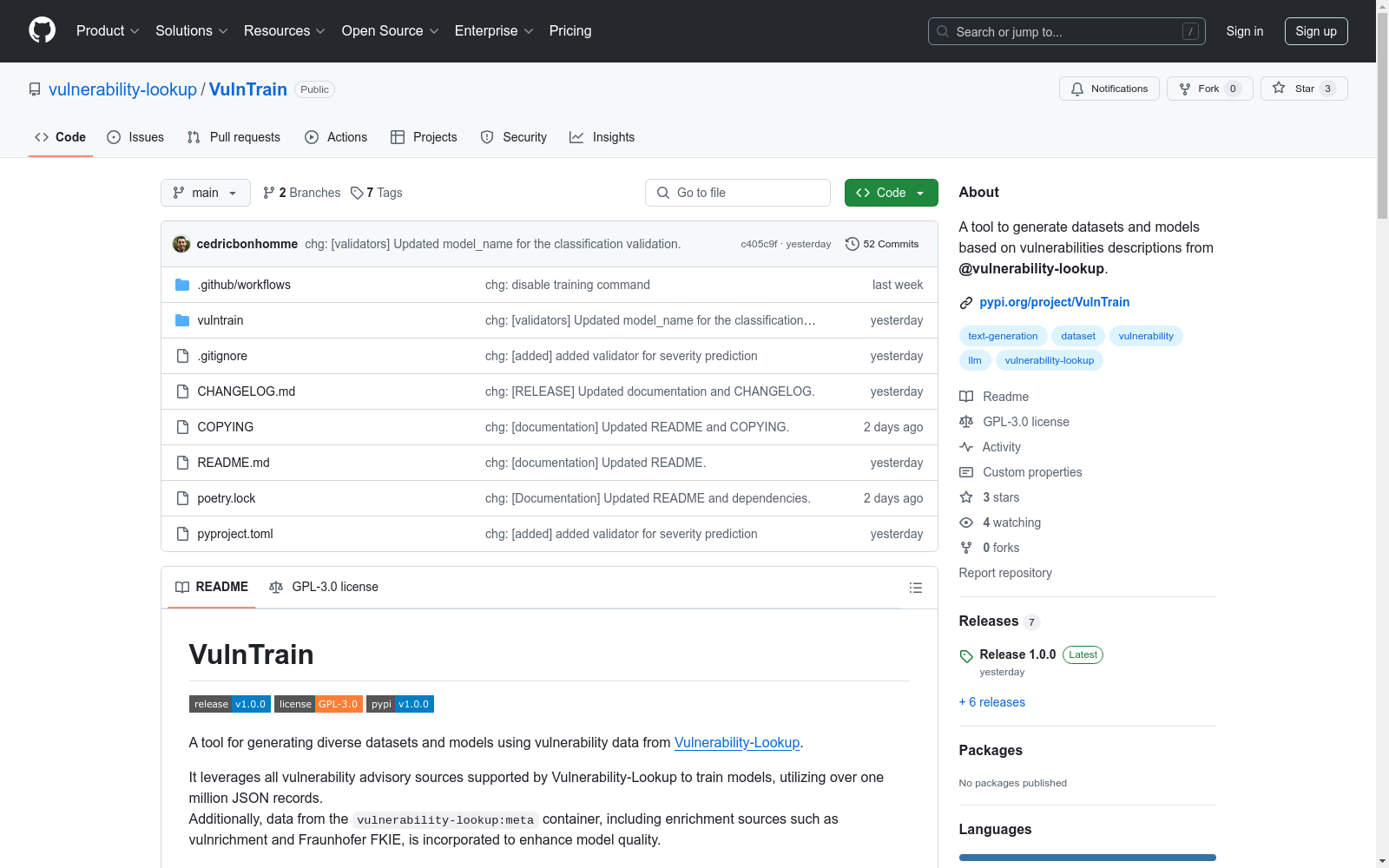This screenshot has width=1389, height=868.
Task: Switch to the Issues tab
Action: (135, 137)
